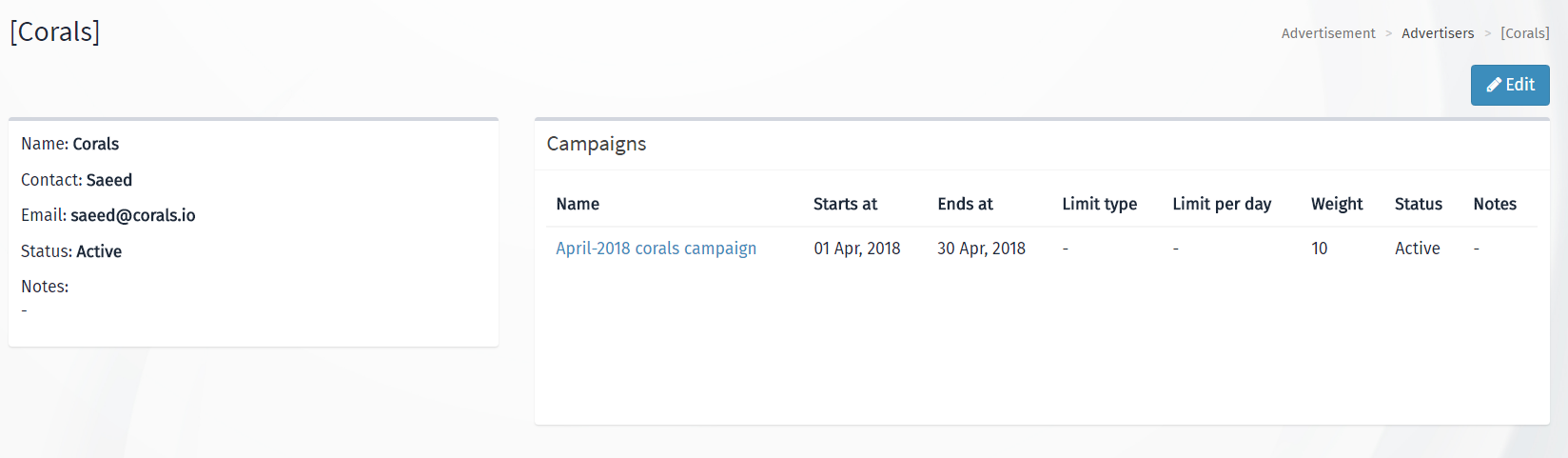Go to Advertisers in the breadcrumb
Image resolution: width=1568 pixels, height=458 pixels.
1438,33
